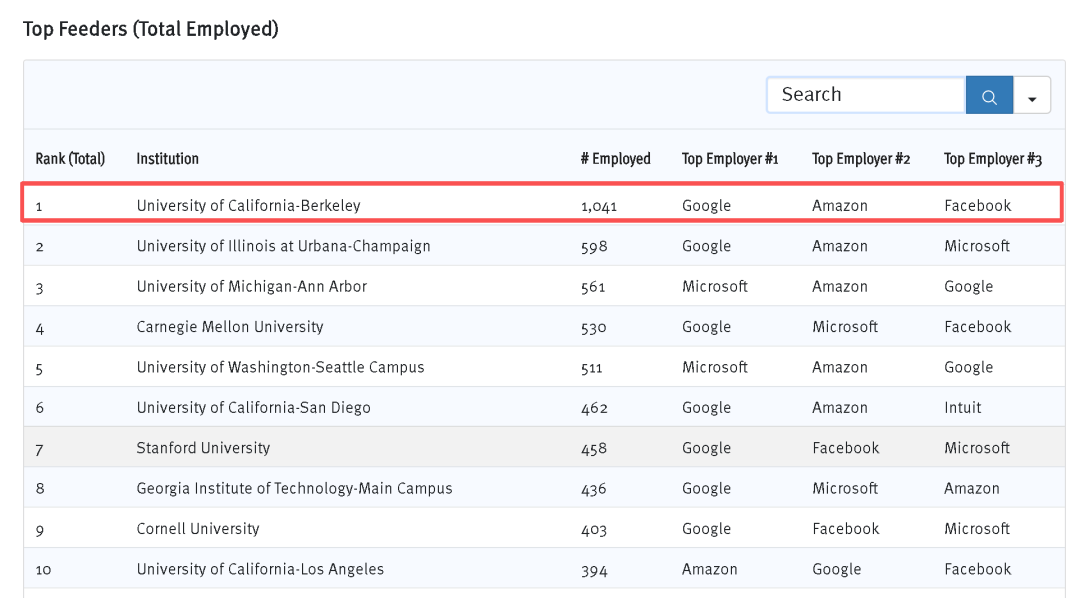This screenshot has height=598, width=1080.
Task: Click the 394 employed value
Action: coord(594,570)
